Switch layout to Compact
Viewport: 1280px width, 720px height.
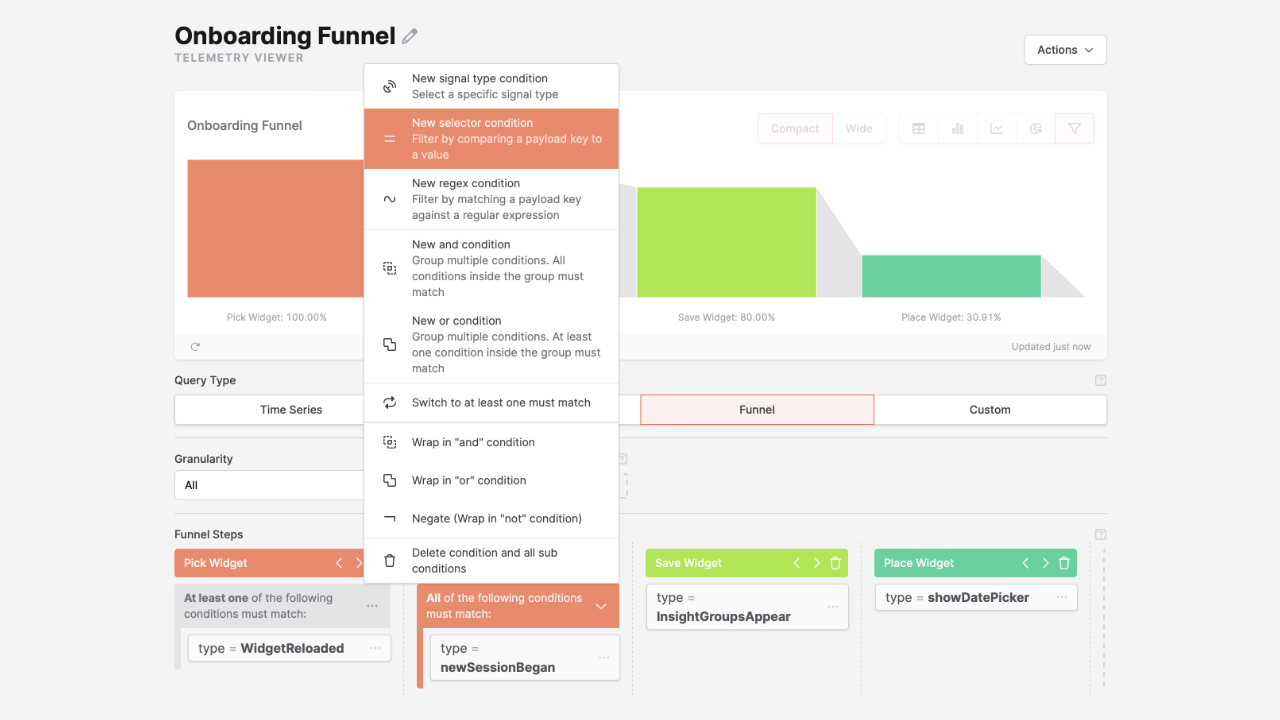click(x=795, y=129)
